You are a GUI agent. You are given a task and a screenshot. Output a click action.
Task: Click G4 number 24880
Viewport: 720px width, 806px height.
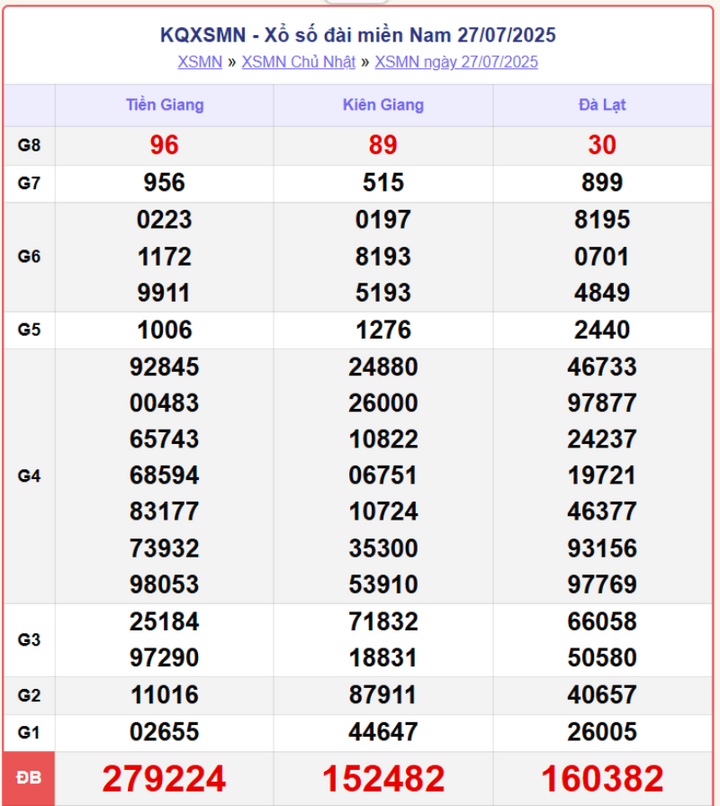(x=383, y=367)
